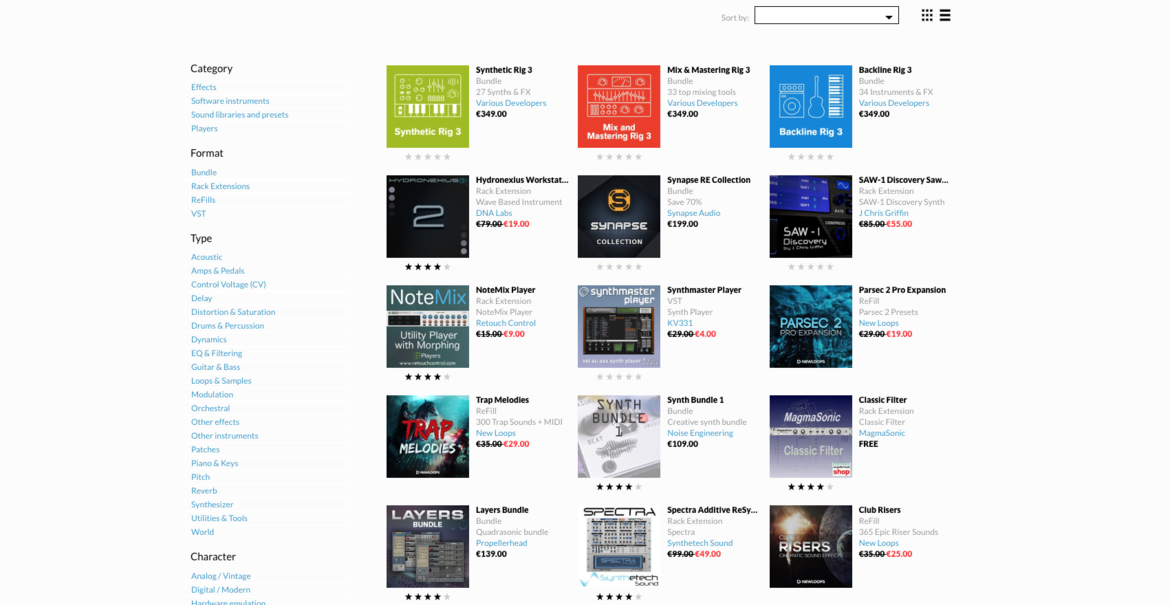
Task: Open the J Chris Griffin developer link
Action: 883,213
